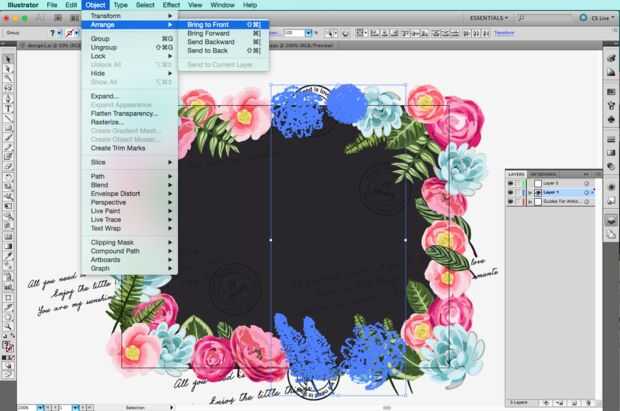Open the Stroke panel icon
Image resolution: width=620 pixels, height=411 pixels.
611,139
